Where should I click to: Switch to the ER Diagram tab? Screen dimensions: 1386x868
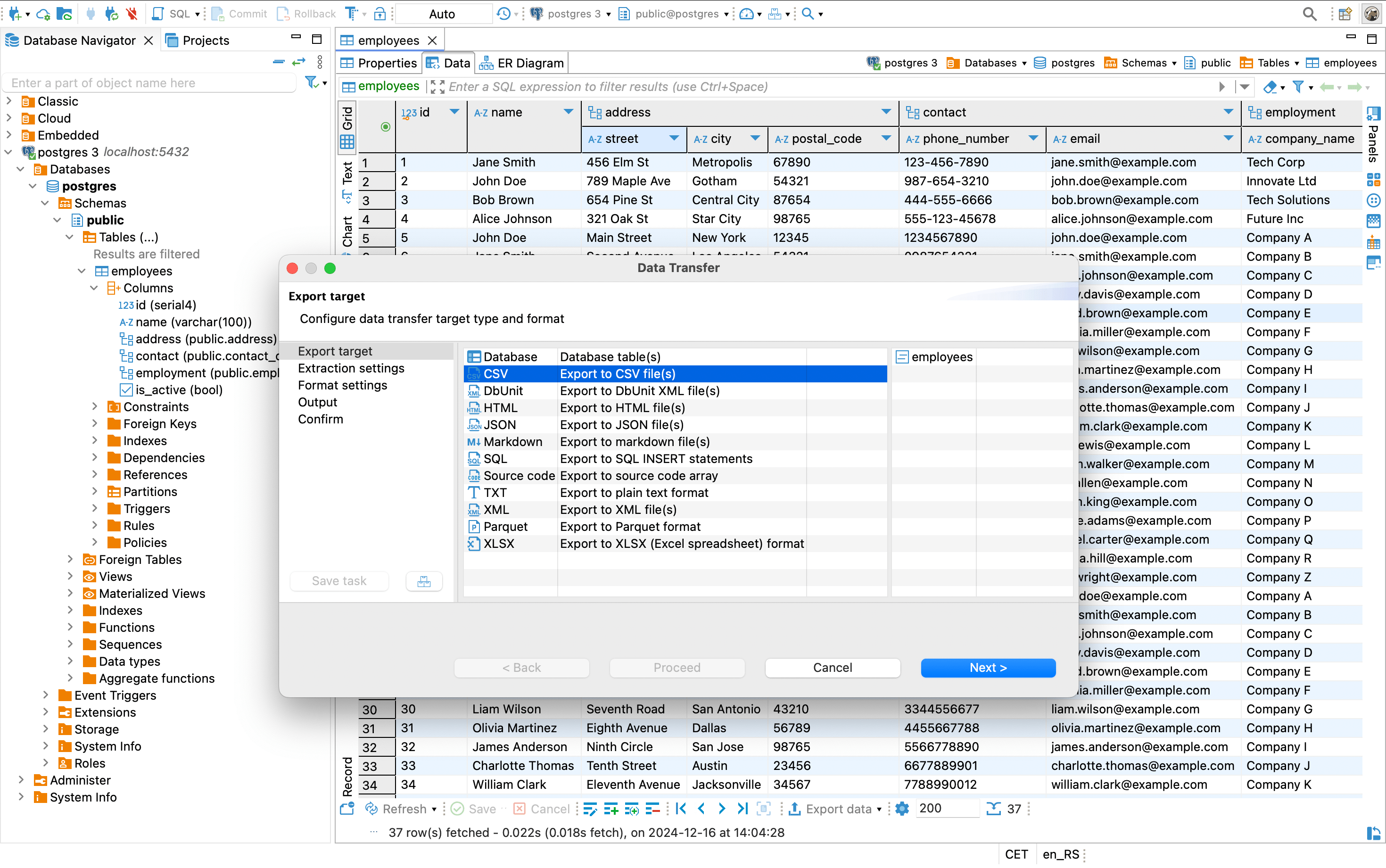[522, 63]
